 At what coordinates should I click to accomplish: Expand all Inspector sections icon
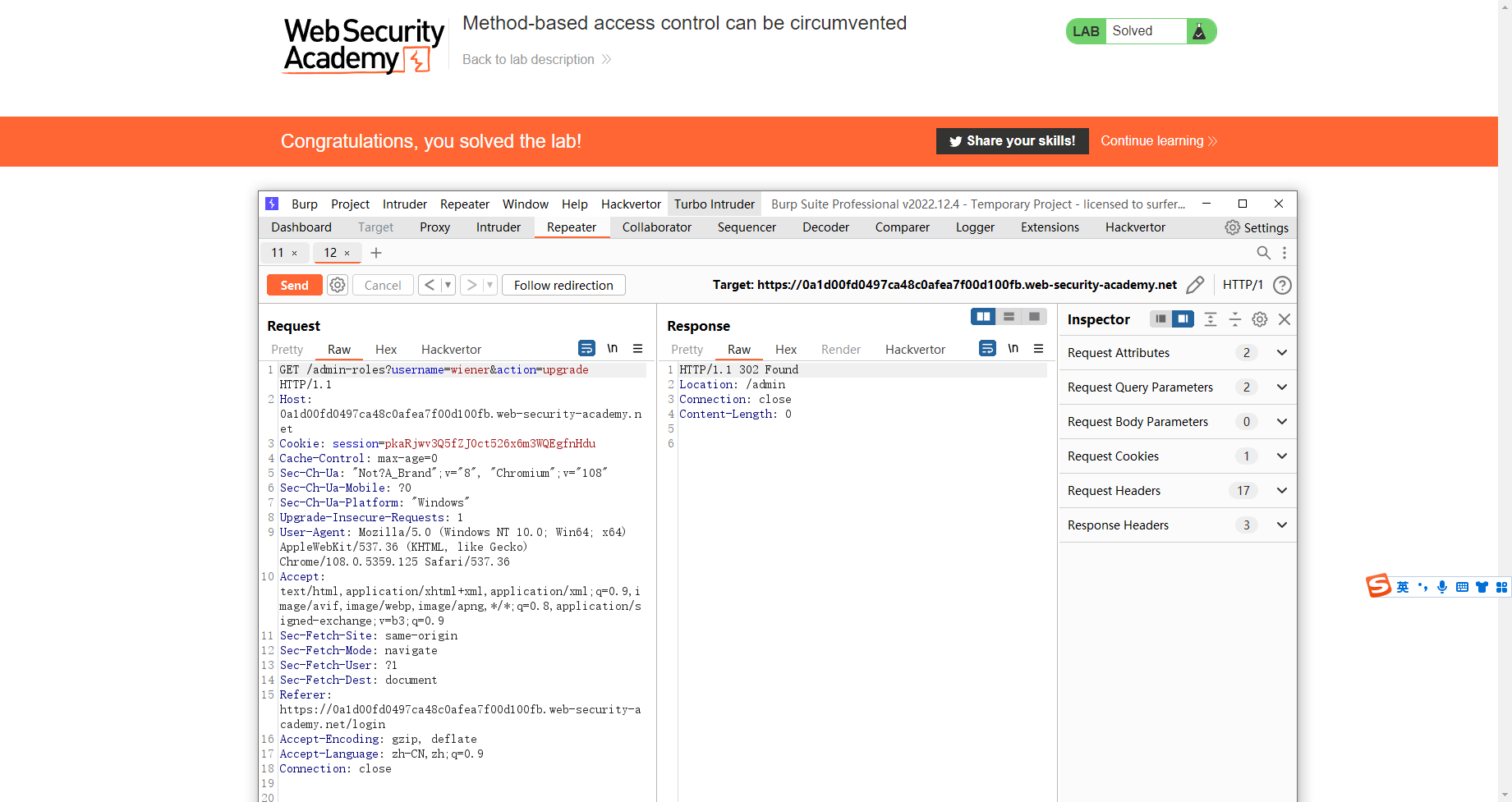pos(1211,319)
